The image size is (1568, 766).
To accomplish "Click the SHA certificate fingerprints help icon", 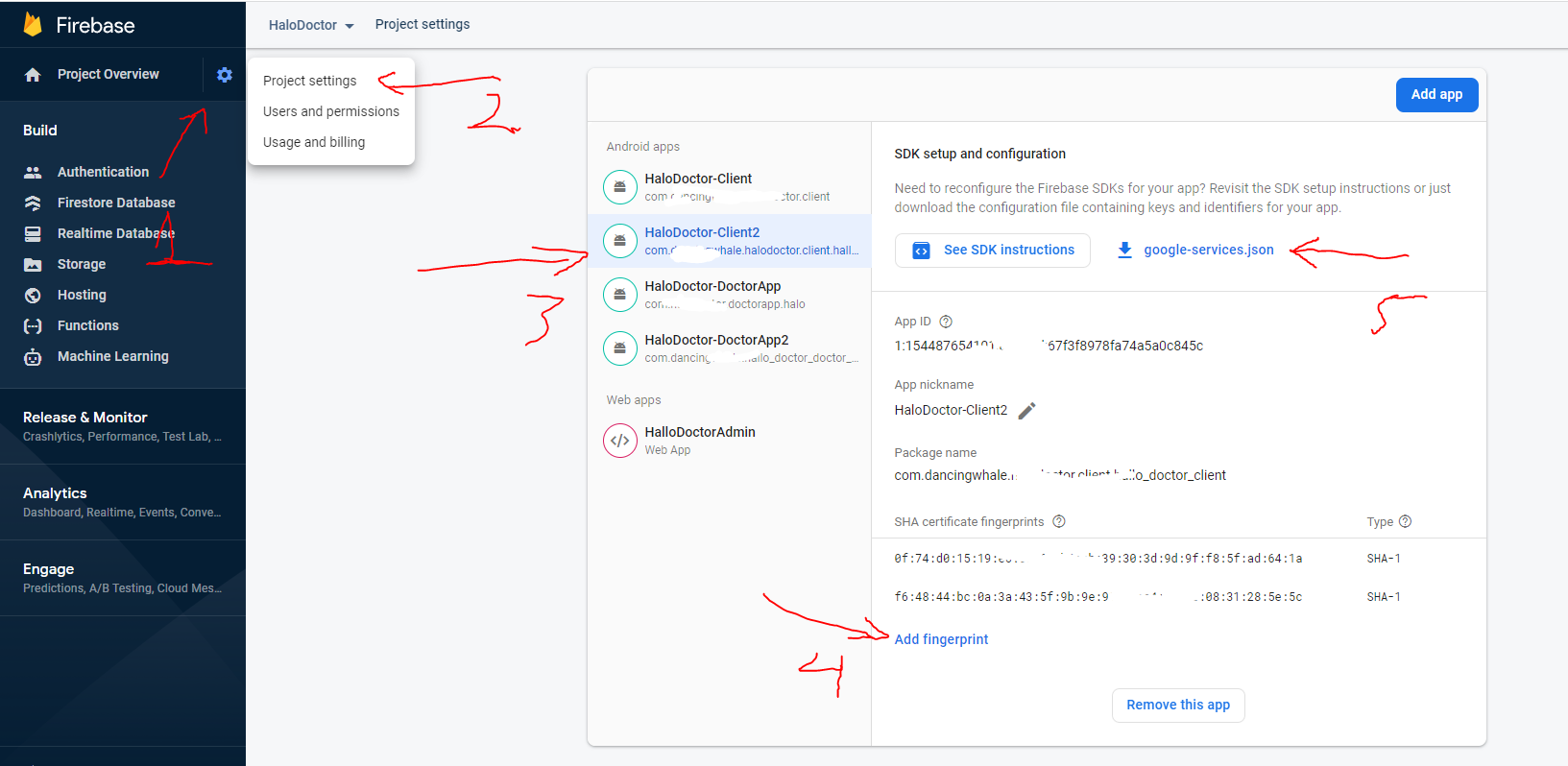I will [x=1059, y=521].
